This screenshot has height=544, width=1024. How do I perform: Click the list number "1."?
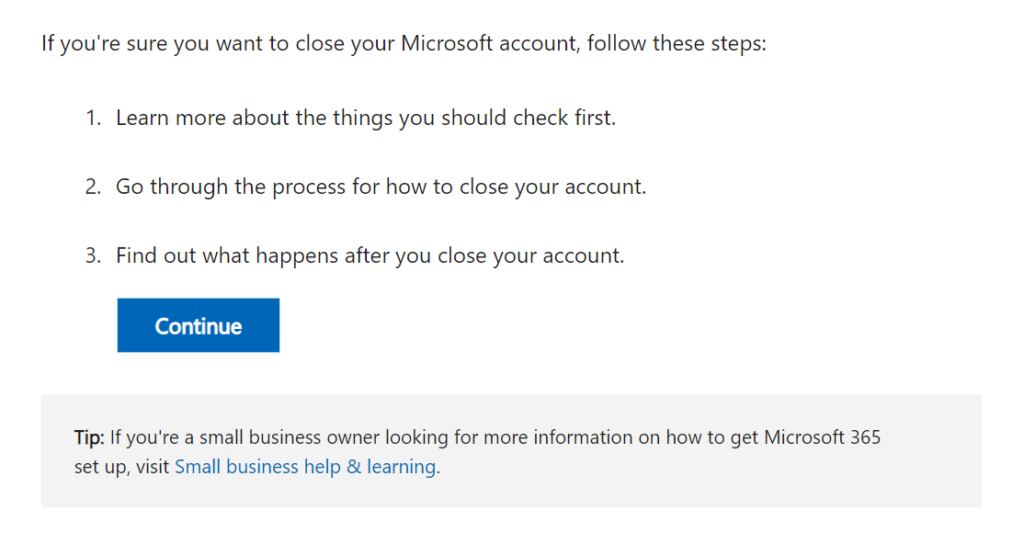click(x=93, y=118)
